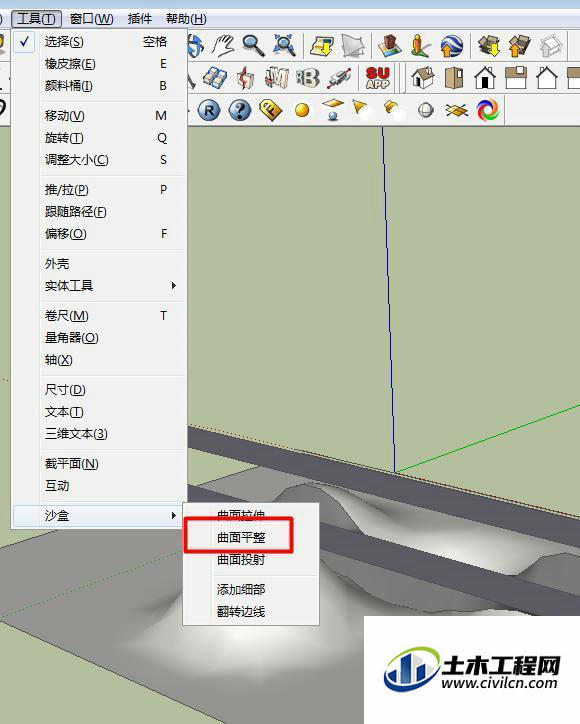The width and height of the screenshot is (580, 724).
Task: Choose 添加细部 in the sandbox submenu
Action: (252, 590)
